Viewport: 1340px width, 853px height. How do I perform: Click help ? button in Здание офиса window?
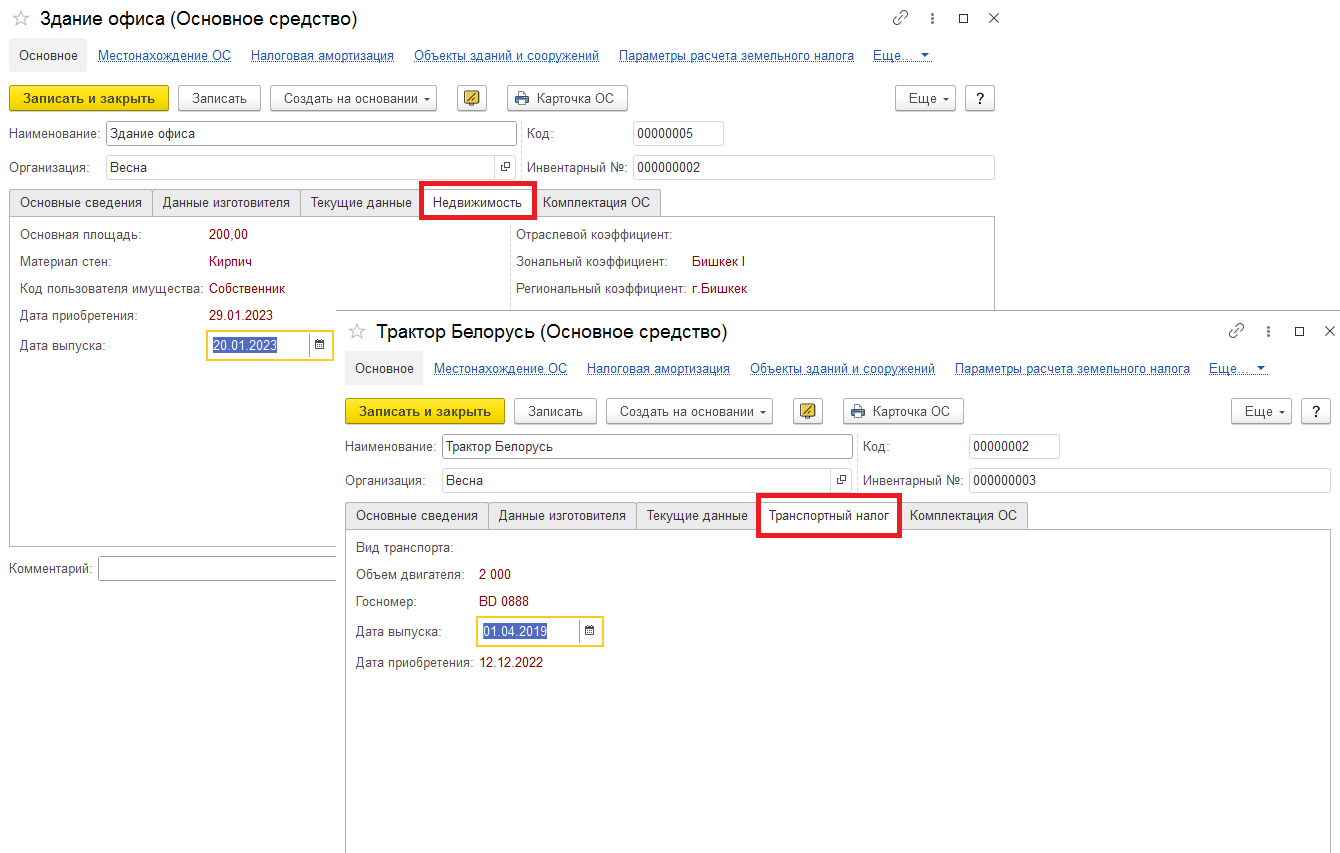[980, 98]
